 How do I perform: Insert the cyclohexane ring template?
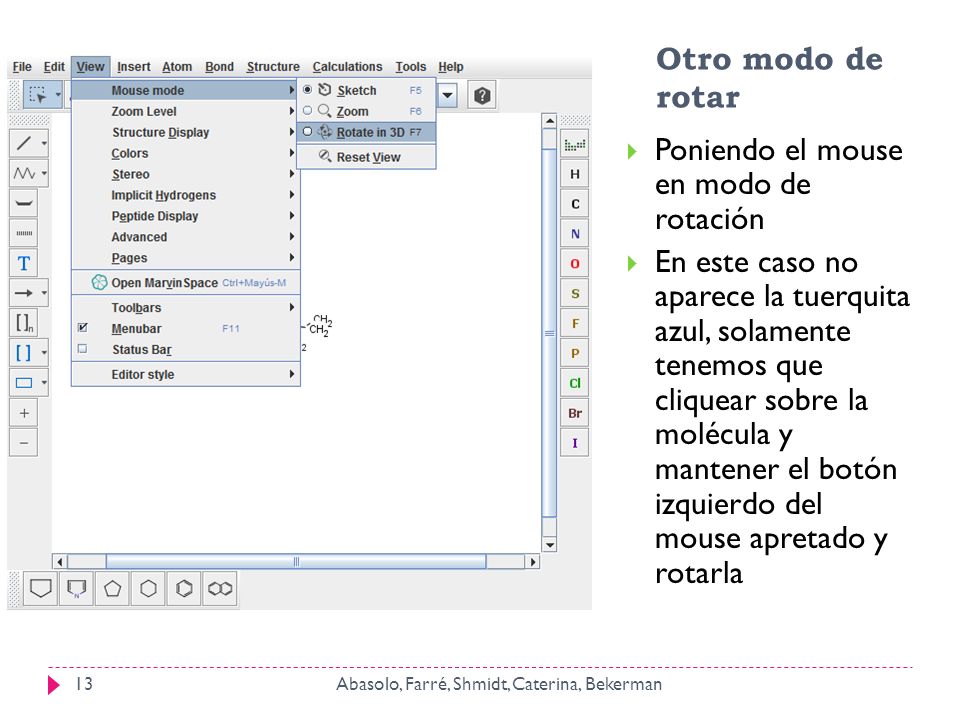pyautogui.click(x=148, y=589)
